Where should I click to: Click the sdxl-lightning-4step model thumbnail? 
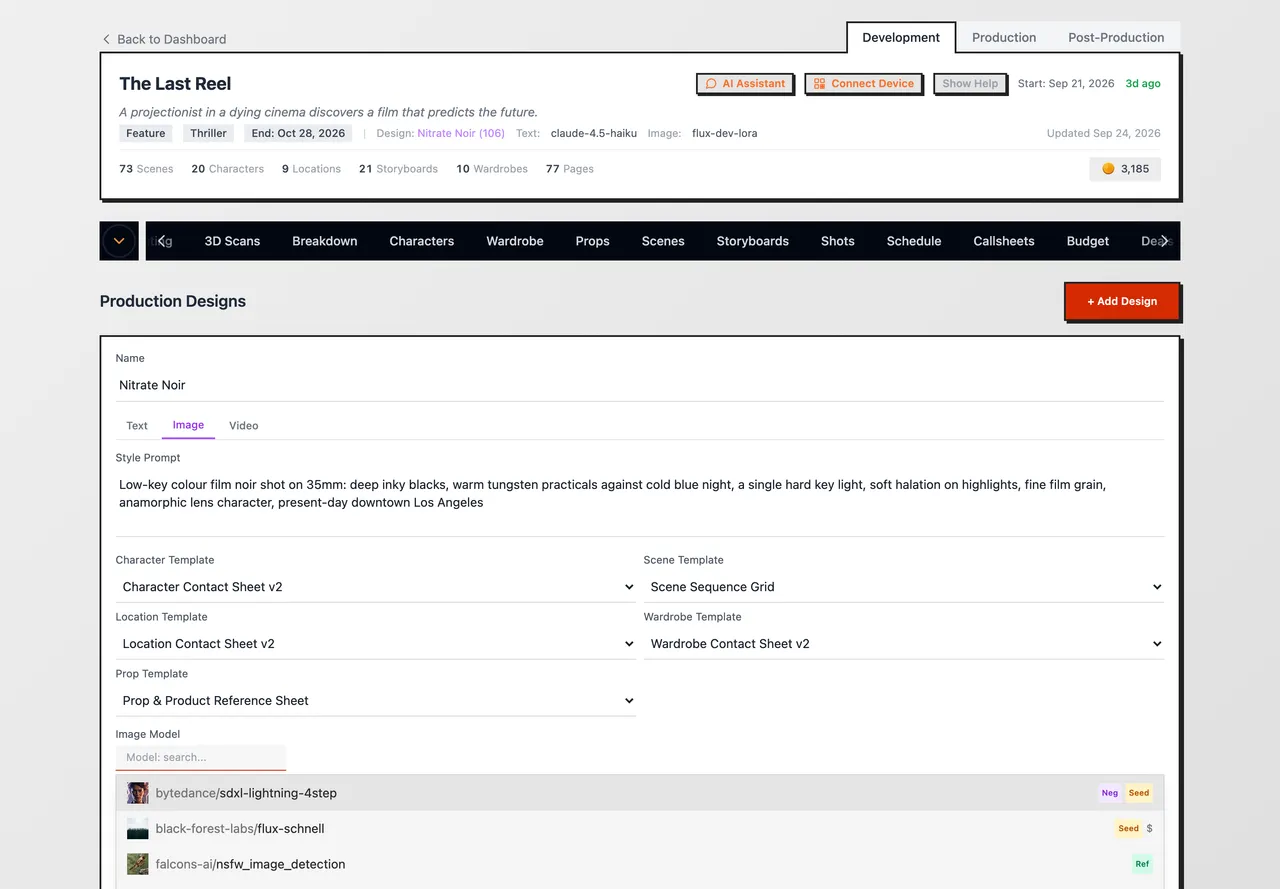(x=138, y=793)
